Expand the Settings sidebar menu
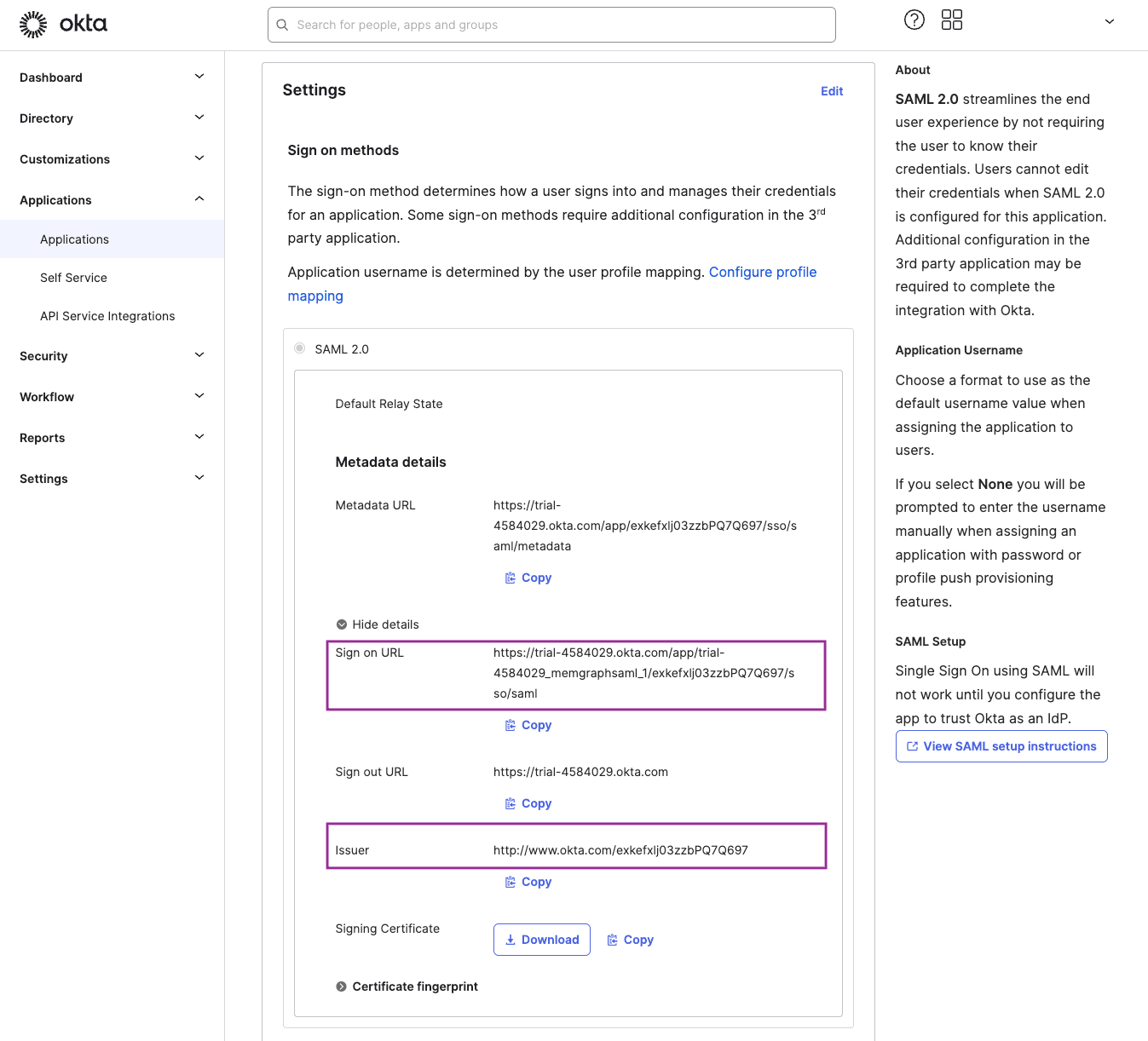Image resolution: width=1148 pixels, height=1041 pixels. [112, 479]
